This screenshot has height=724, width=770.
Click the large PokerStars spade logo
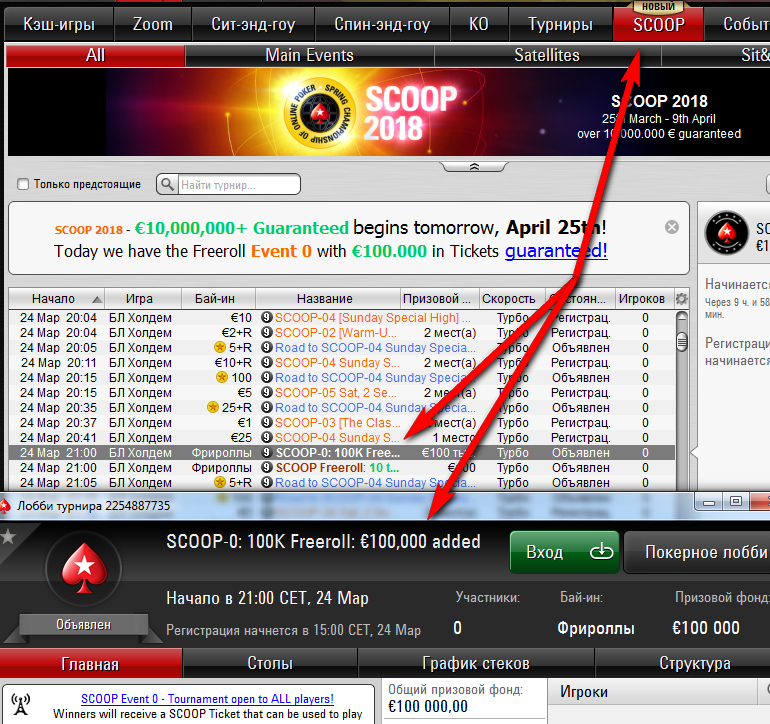84,568
